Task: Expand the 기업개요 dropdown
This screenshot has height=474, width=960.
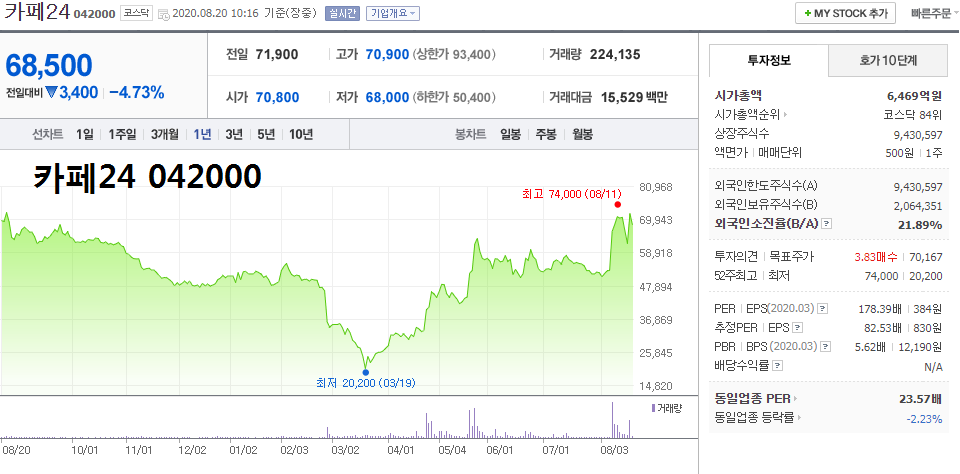Action: click(x=392, y=13)
